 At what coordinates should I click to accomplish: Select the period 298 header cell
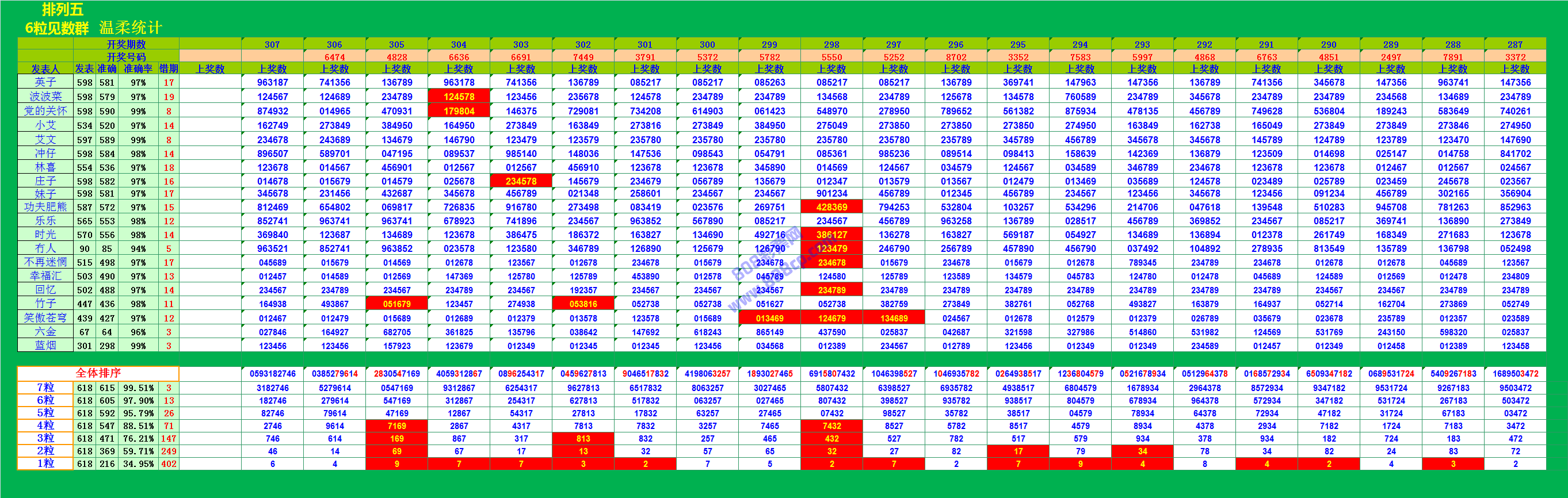click(x=831, y=44)
